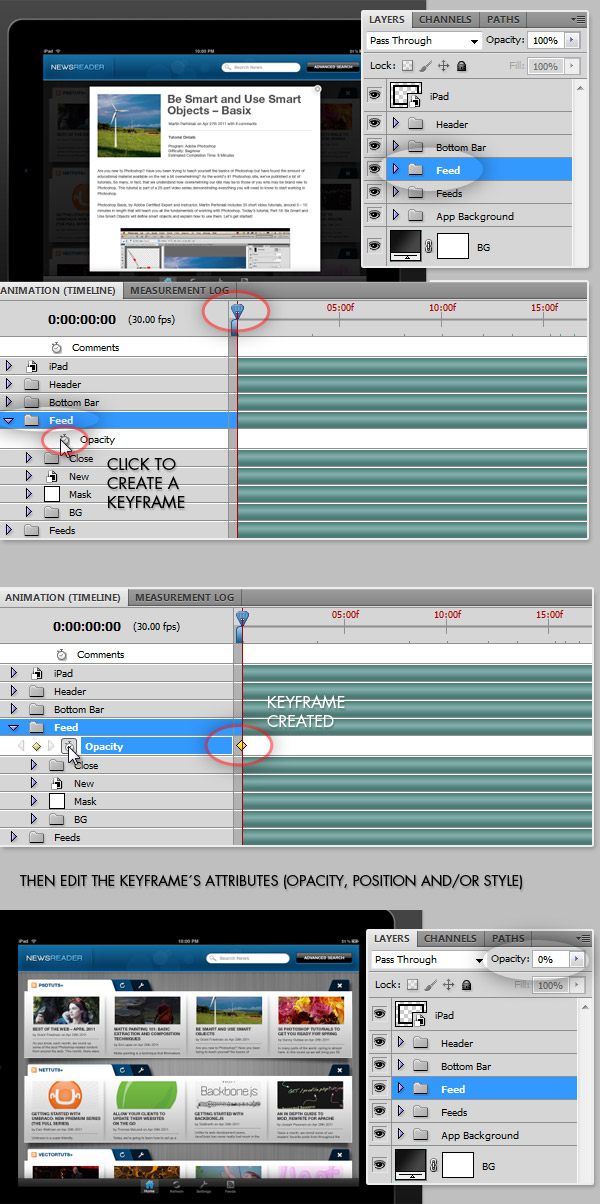Click the Comments stopwatch in the lower timeline
600x1204 pixels.
(62, 654)
